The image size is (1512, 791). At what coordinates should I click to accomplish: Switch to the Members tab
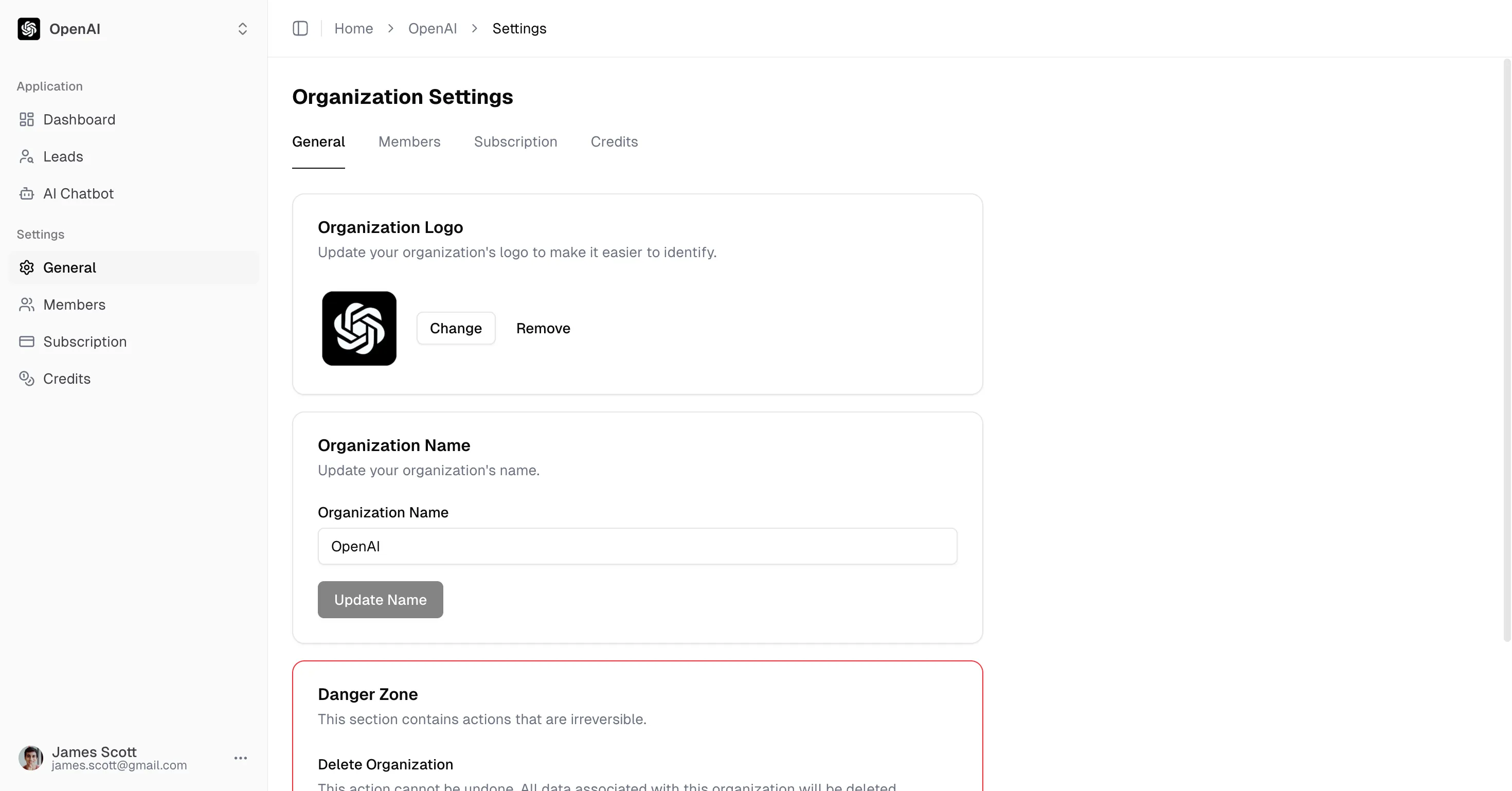[409, 142]
